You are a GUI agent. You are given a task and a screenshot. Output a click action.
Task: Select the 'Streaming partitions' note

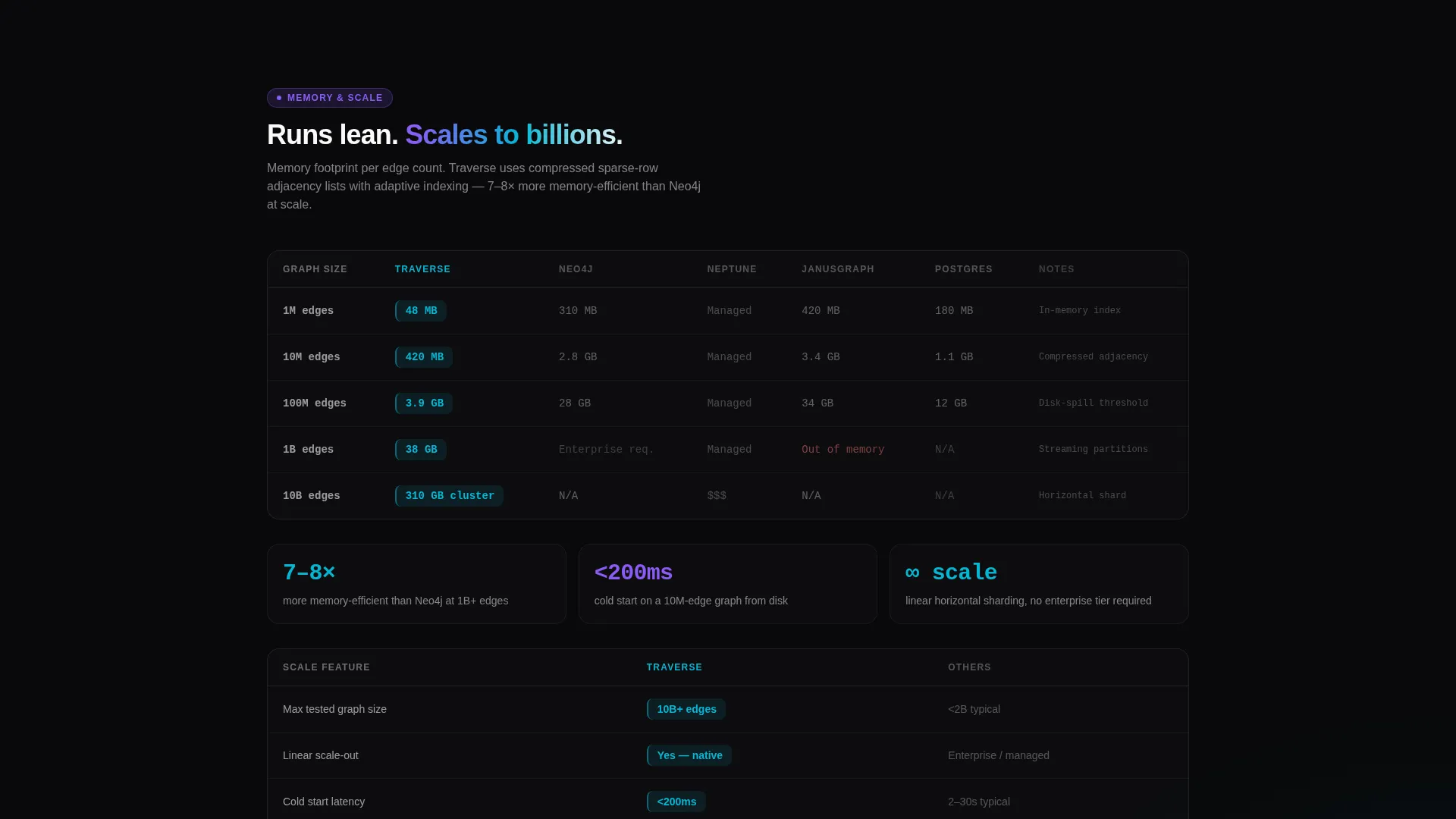point(1094,450)
